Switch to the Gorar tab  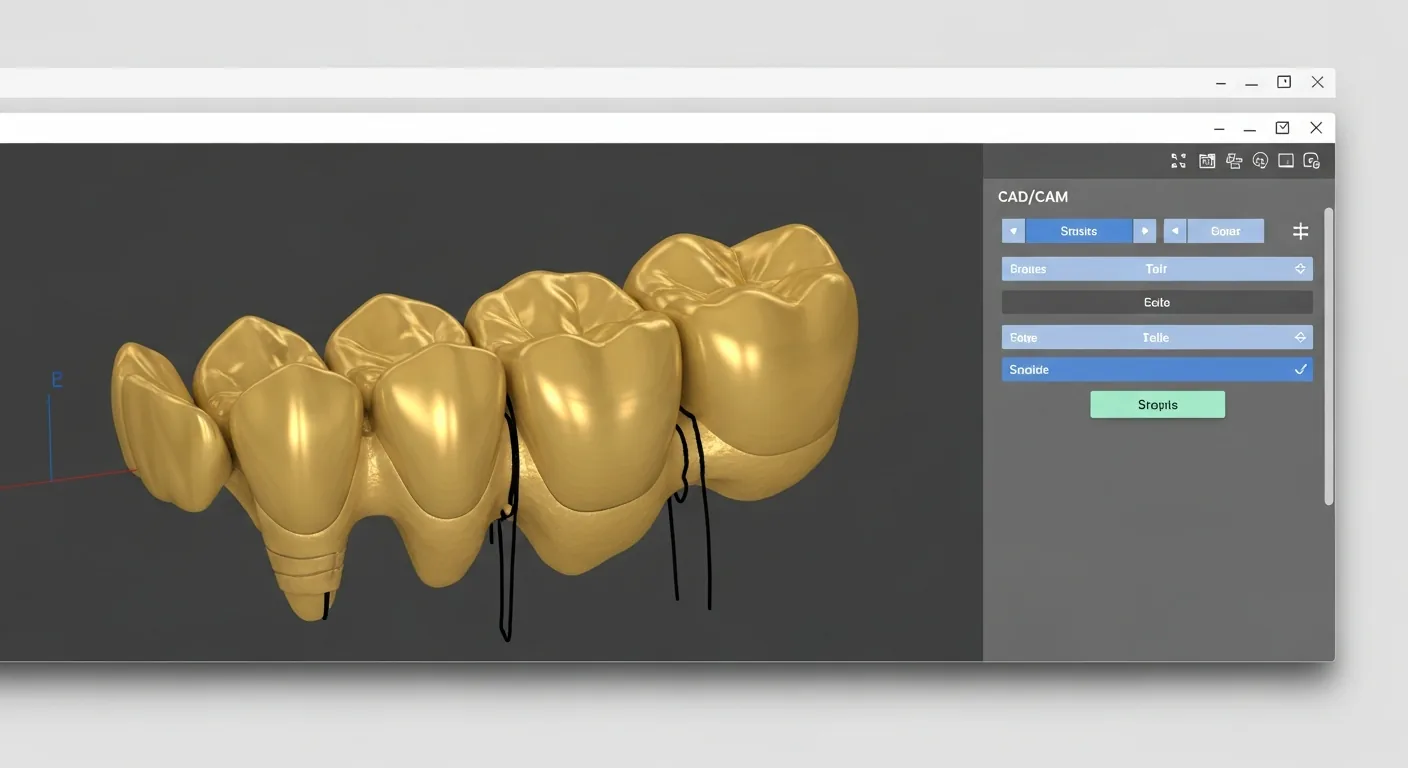[x=1226, y=231]
